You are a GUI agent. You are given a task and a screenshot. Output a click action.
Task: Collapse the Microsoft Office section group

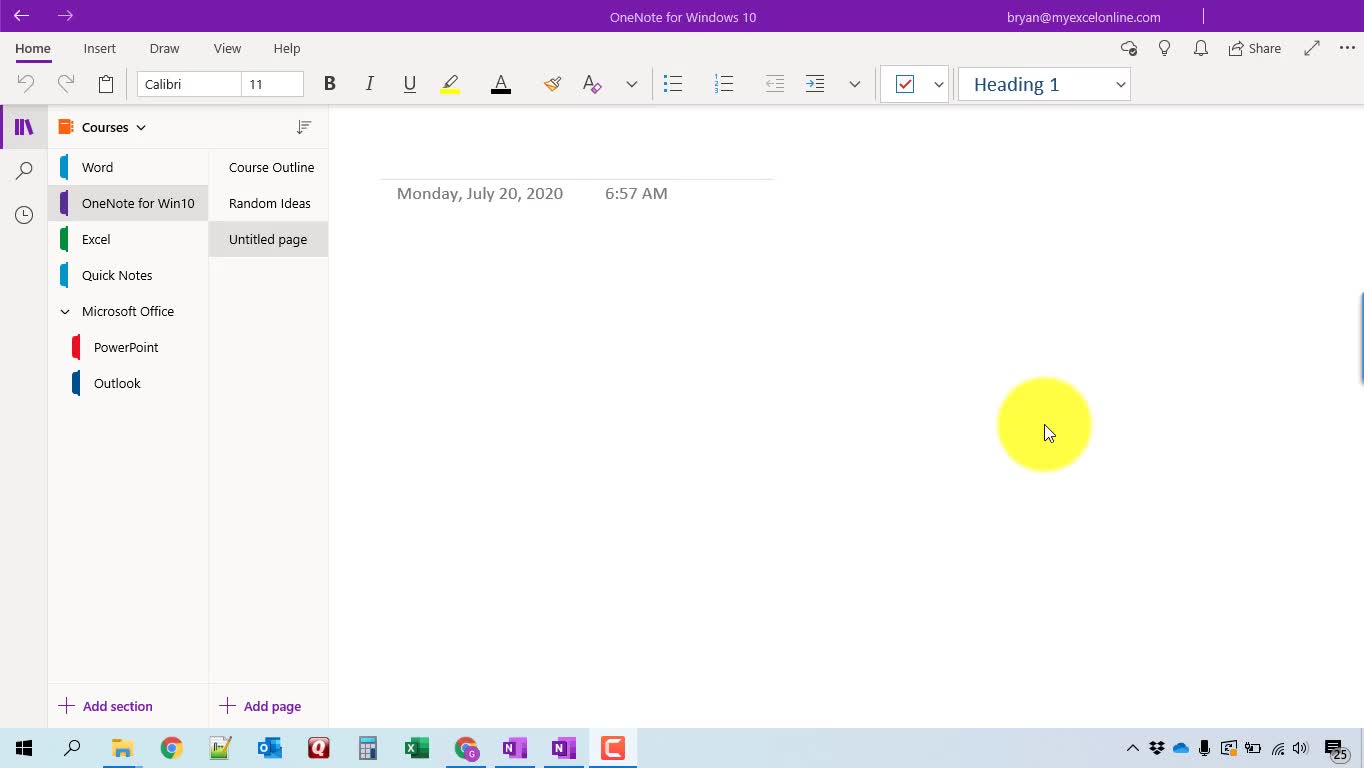click(65, 311)
